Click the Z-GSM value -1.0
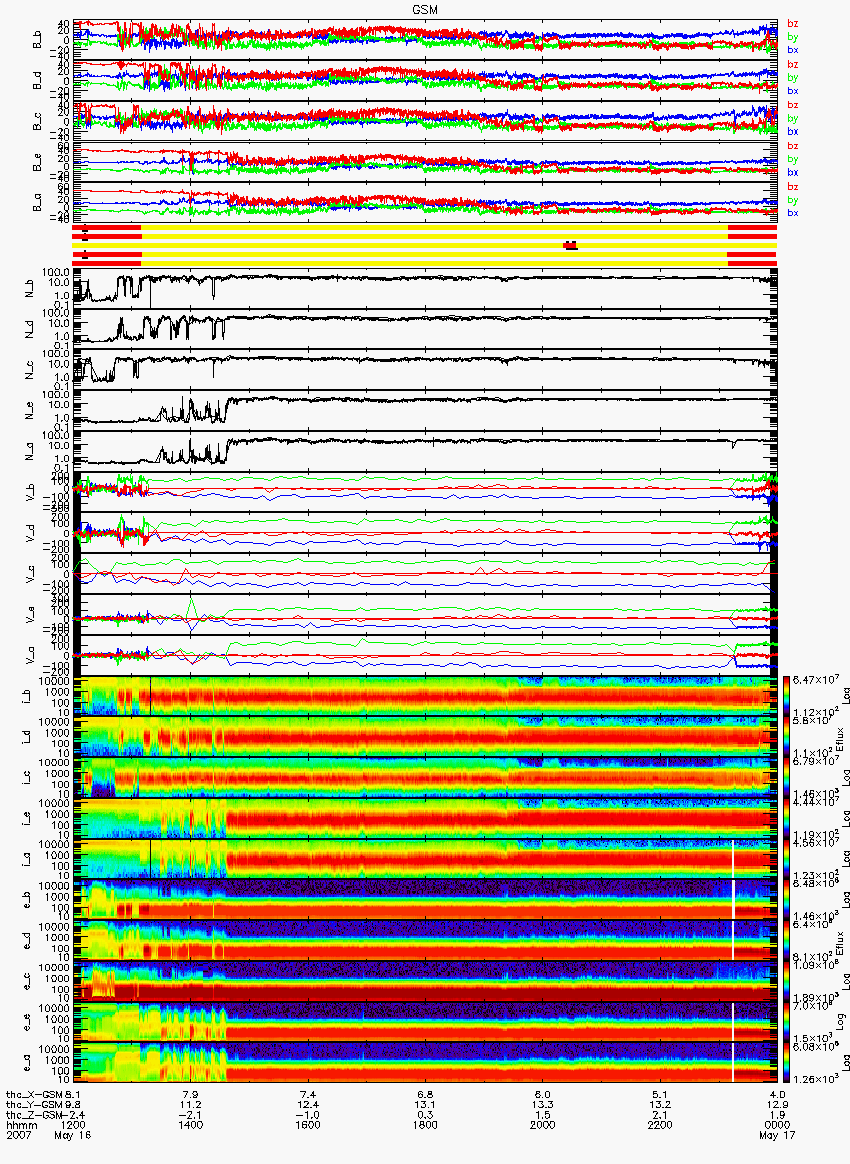This screenshot has height=1164, width=850. [x=307, y=1116]
